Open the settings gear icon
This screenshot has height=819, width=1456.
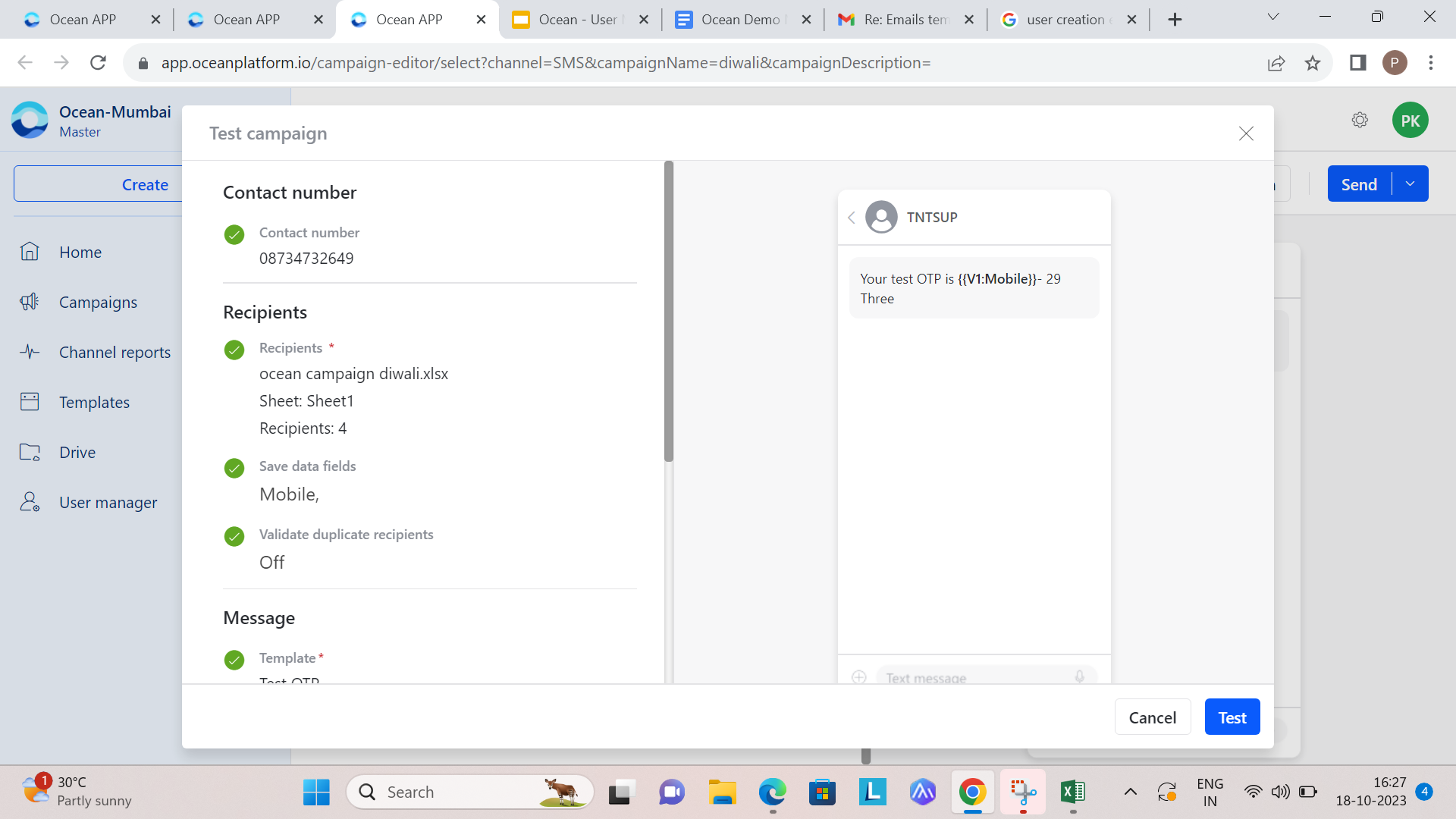coord(1360,120)
